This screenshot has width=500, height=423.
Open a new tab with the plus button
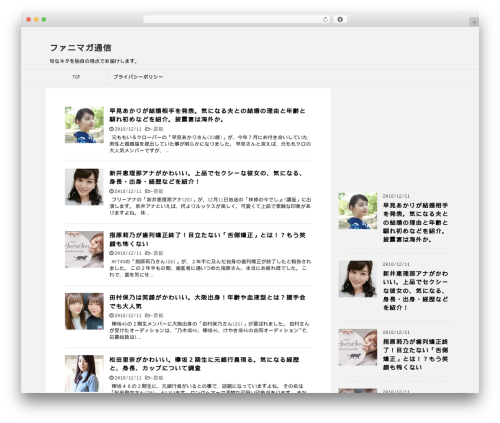tap(474, 22)
